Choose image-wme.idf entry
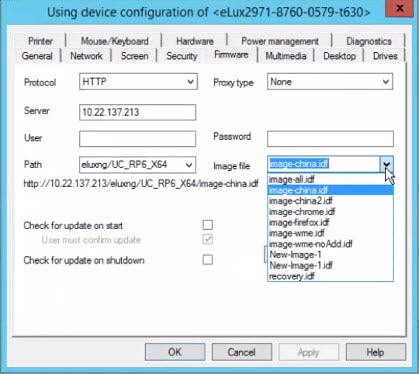Viewport: 419px width, 374px height. [x=330, y=233]
